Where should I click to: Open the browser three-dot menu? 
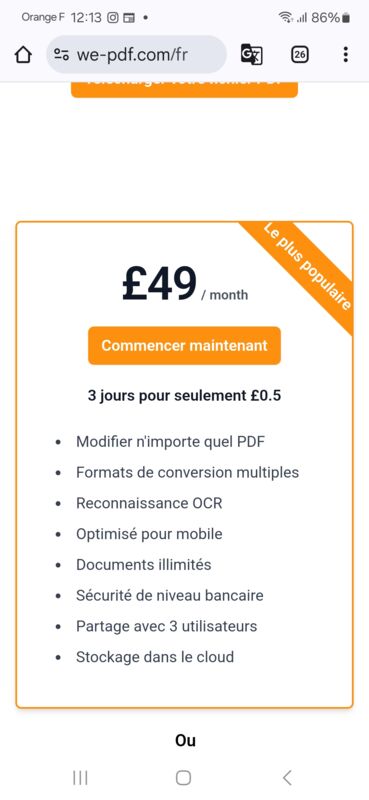coord(346,55)
